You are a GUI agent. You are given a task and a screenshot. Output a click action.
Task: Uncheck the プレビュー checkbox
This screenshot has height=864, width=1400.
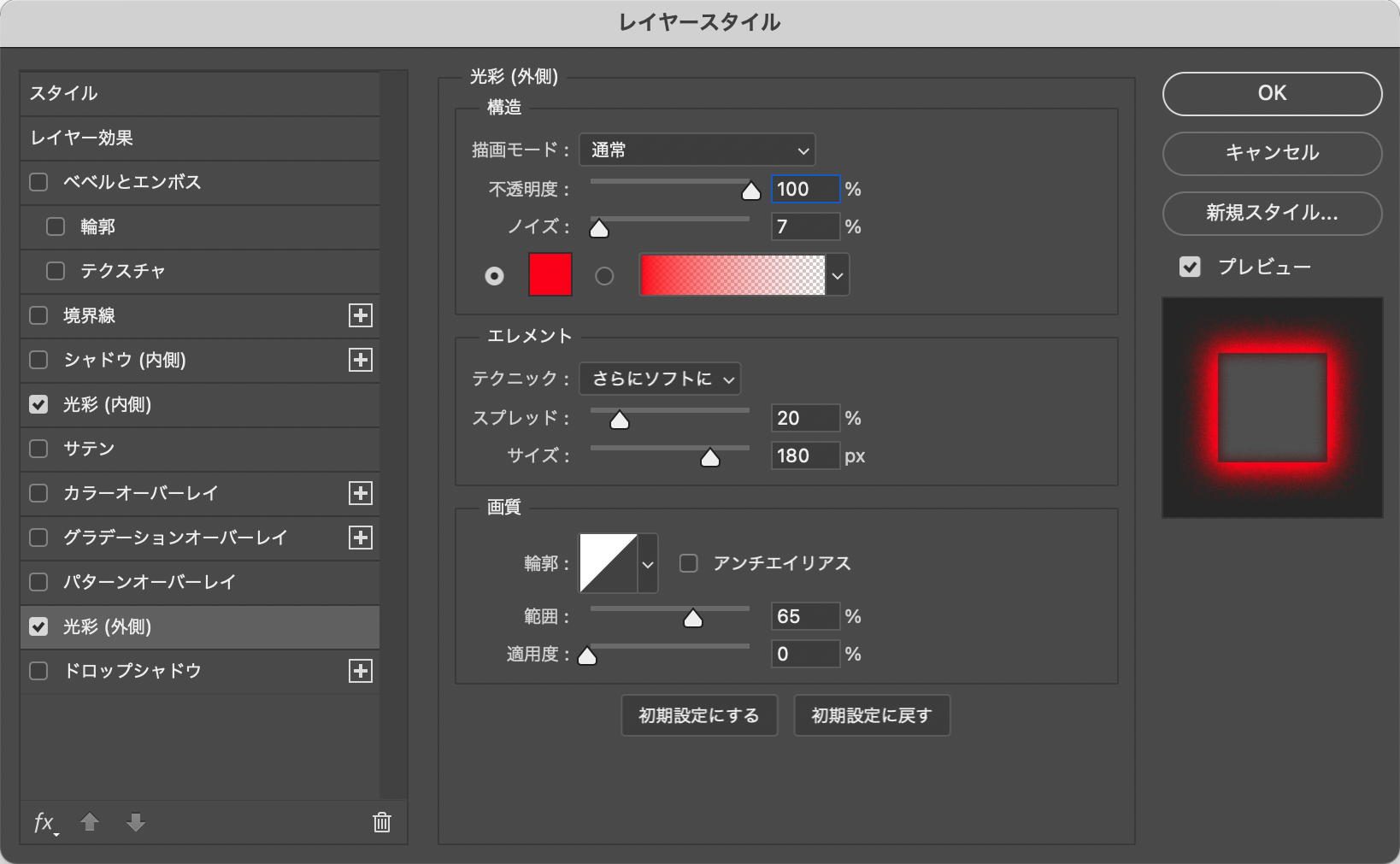1190,267
